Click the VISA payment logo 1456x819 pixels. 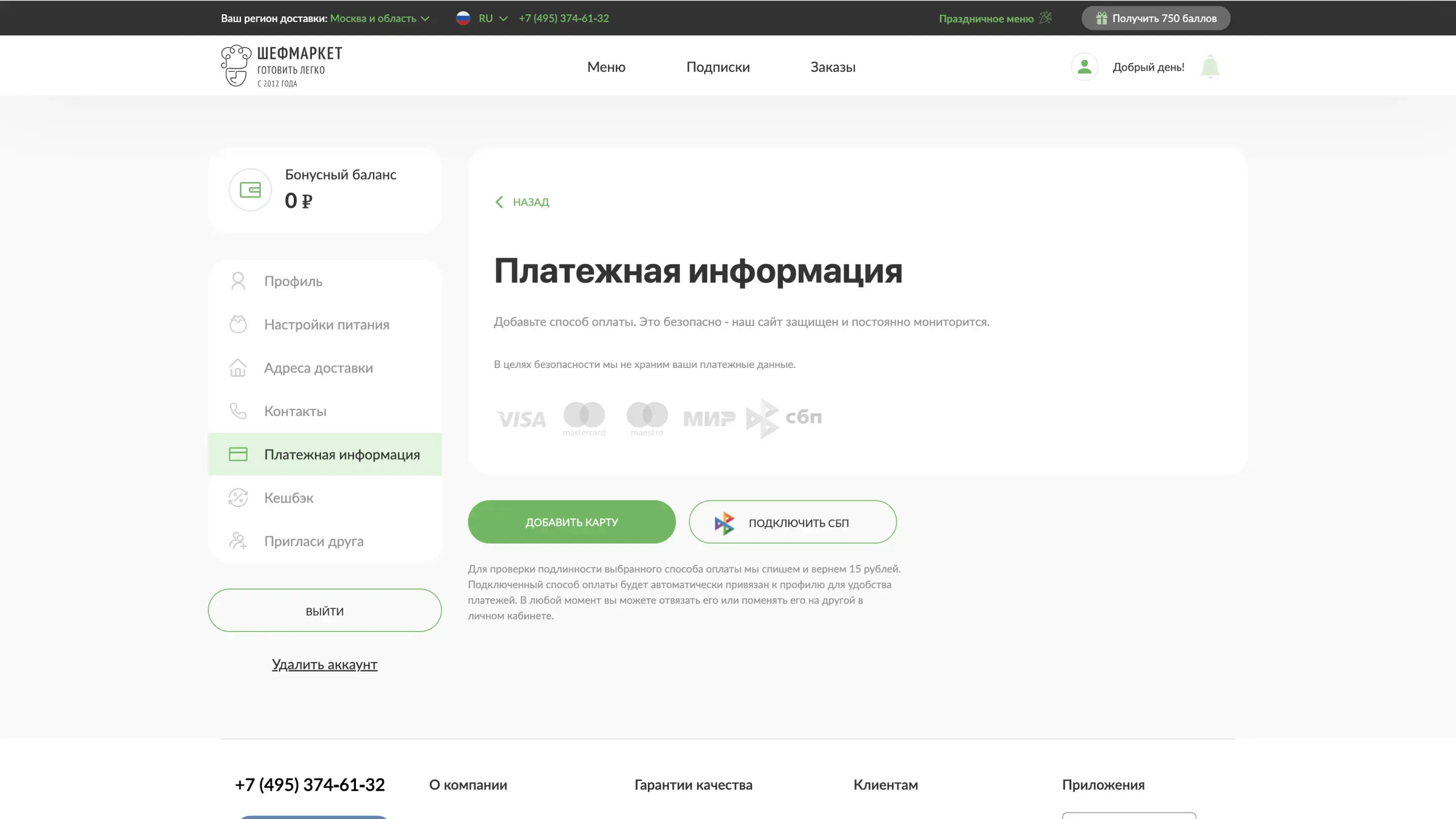coord(521,419)
